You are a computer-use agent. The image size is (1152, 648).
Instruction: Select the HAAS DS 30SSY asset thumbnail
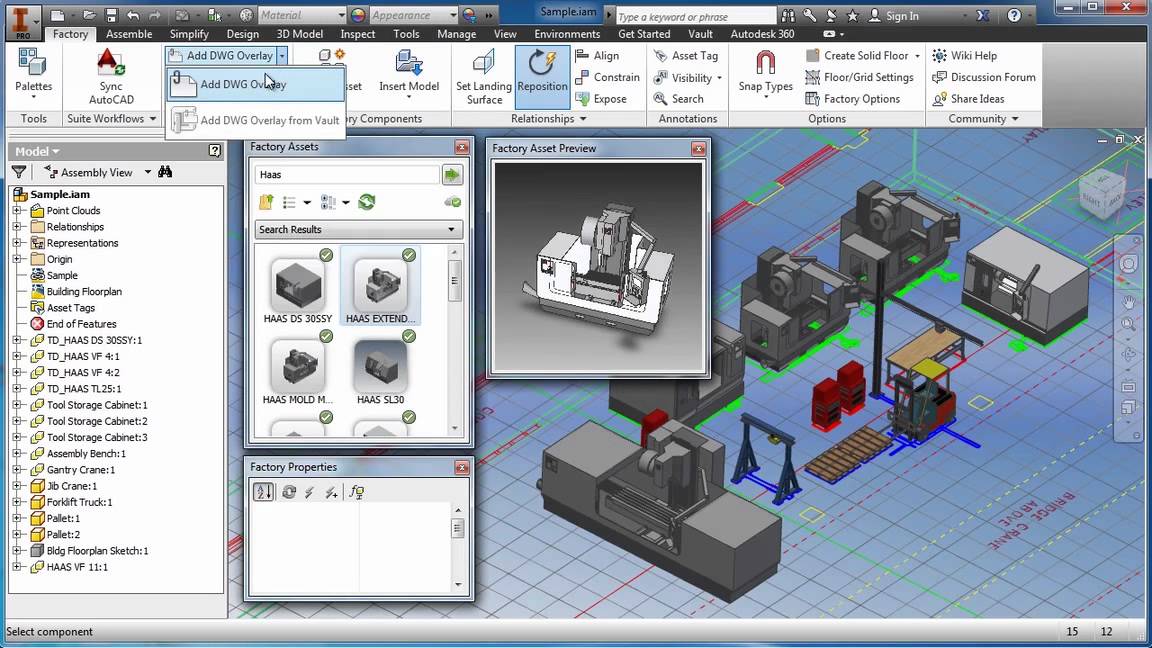(x=298, y=287)
